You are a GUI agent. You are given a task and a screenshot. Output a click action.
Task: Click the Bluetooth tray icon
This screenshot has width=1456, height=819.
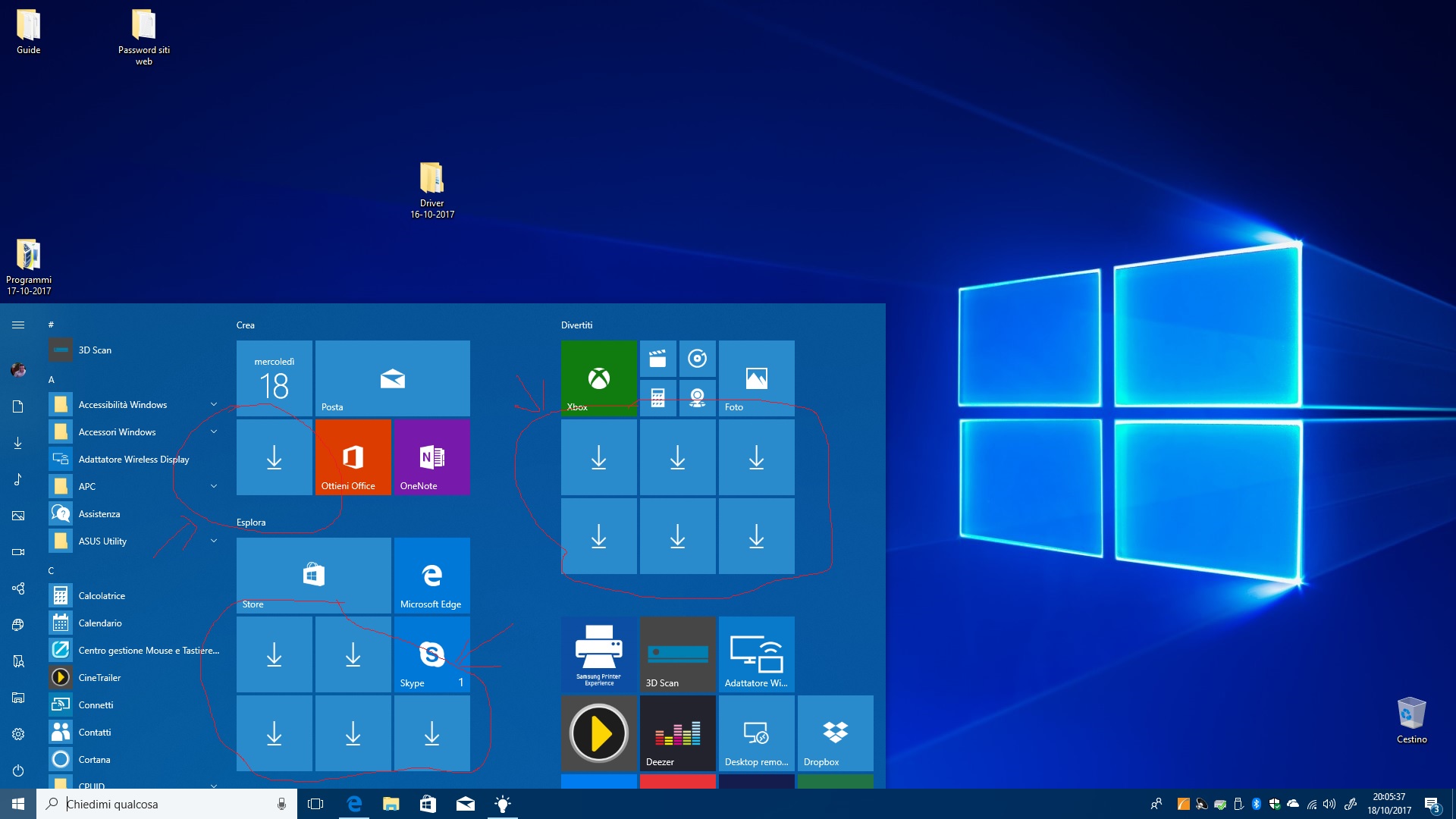[x=1256, y=804]
